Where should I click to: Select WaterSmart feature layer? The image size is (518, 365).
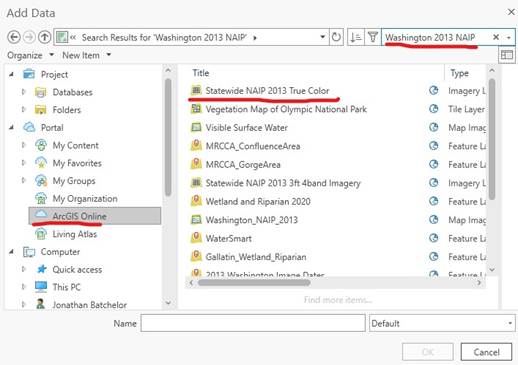point(229,238)
